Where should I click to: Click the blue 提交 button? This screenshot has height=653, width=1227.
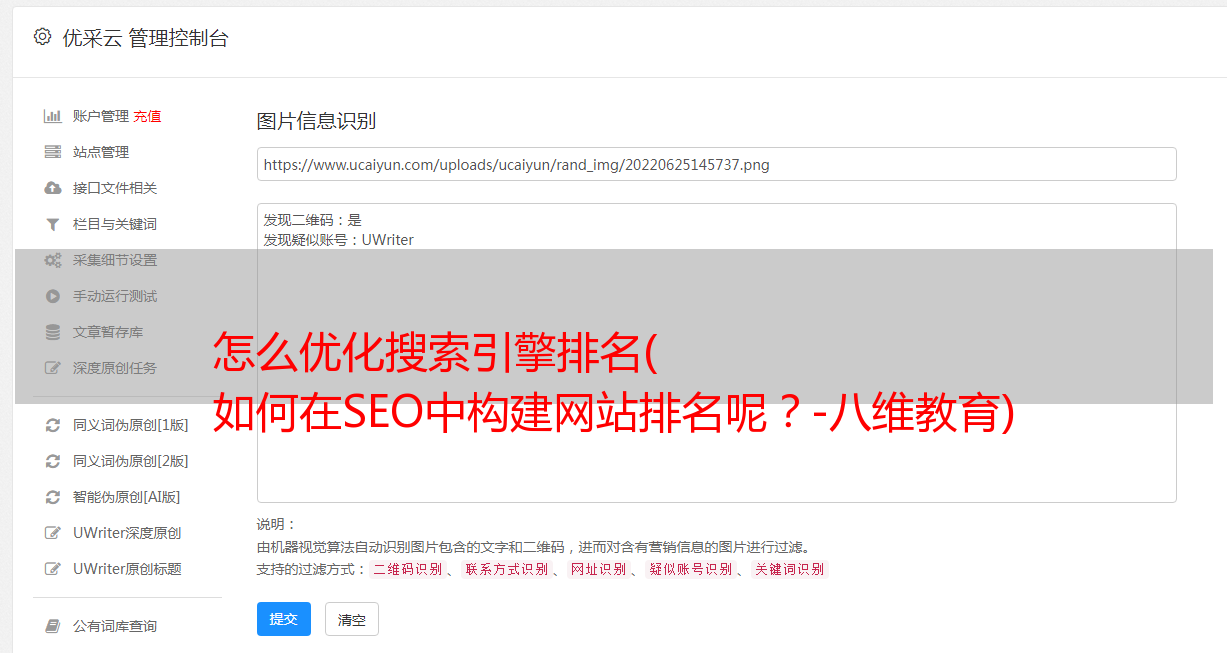tap(284, 619)
